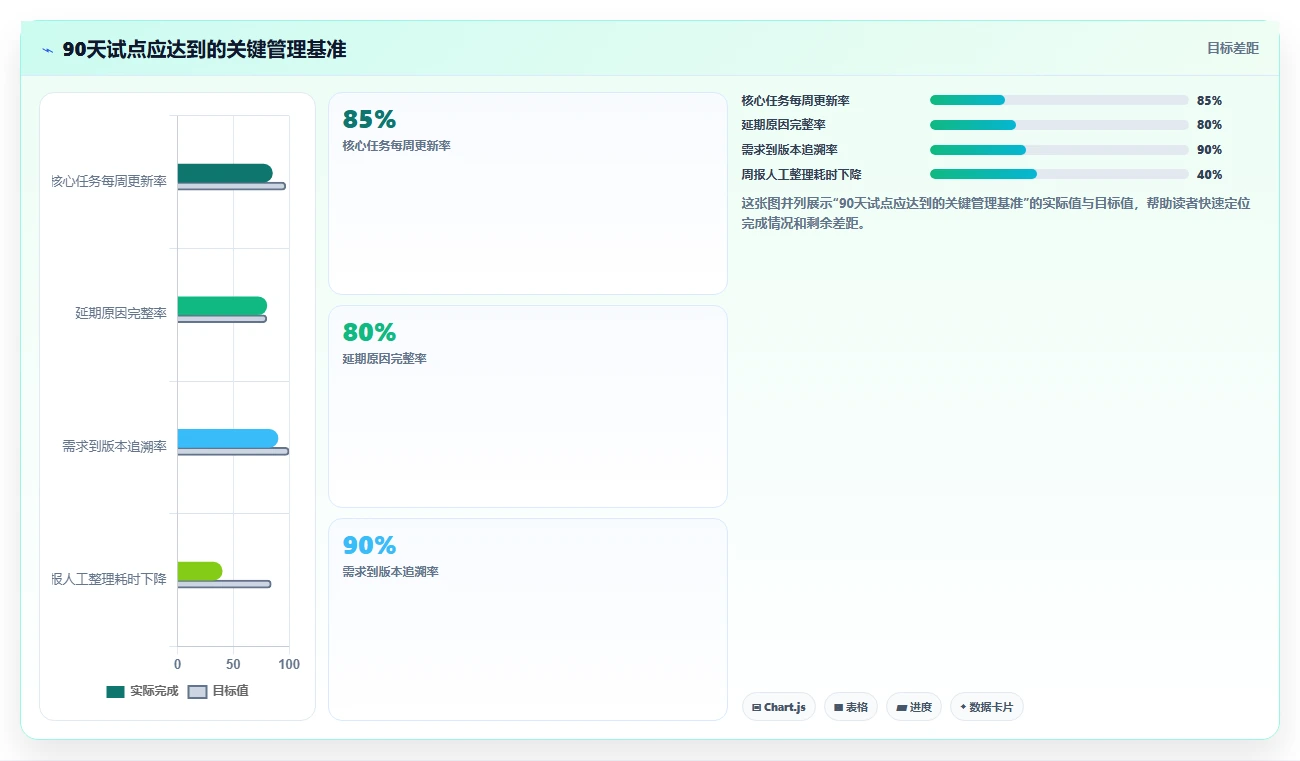Click the 延期原因完整率 axis label in chart

tap(121, 314)
